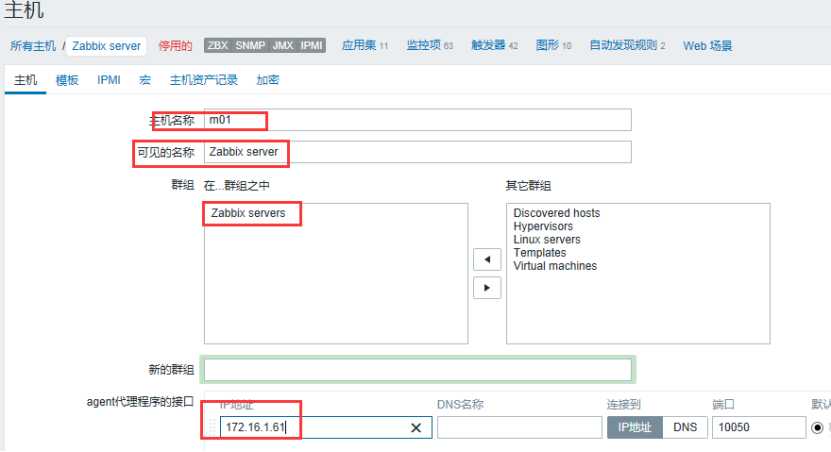831x452 pixels.
Task: Select Linux servers in other groups
Action: coord(547,240)
